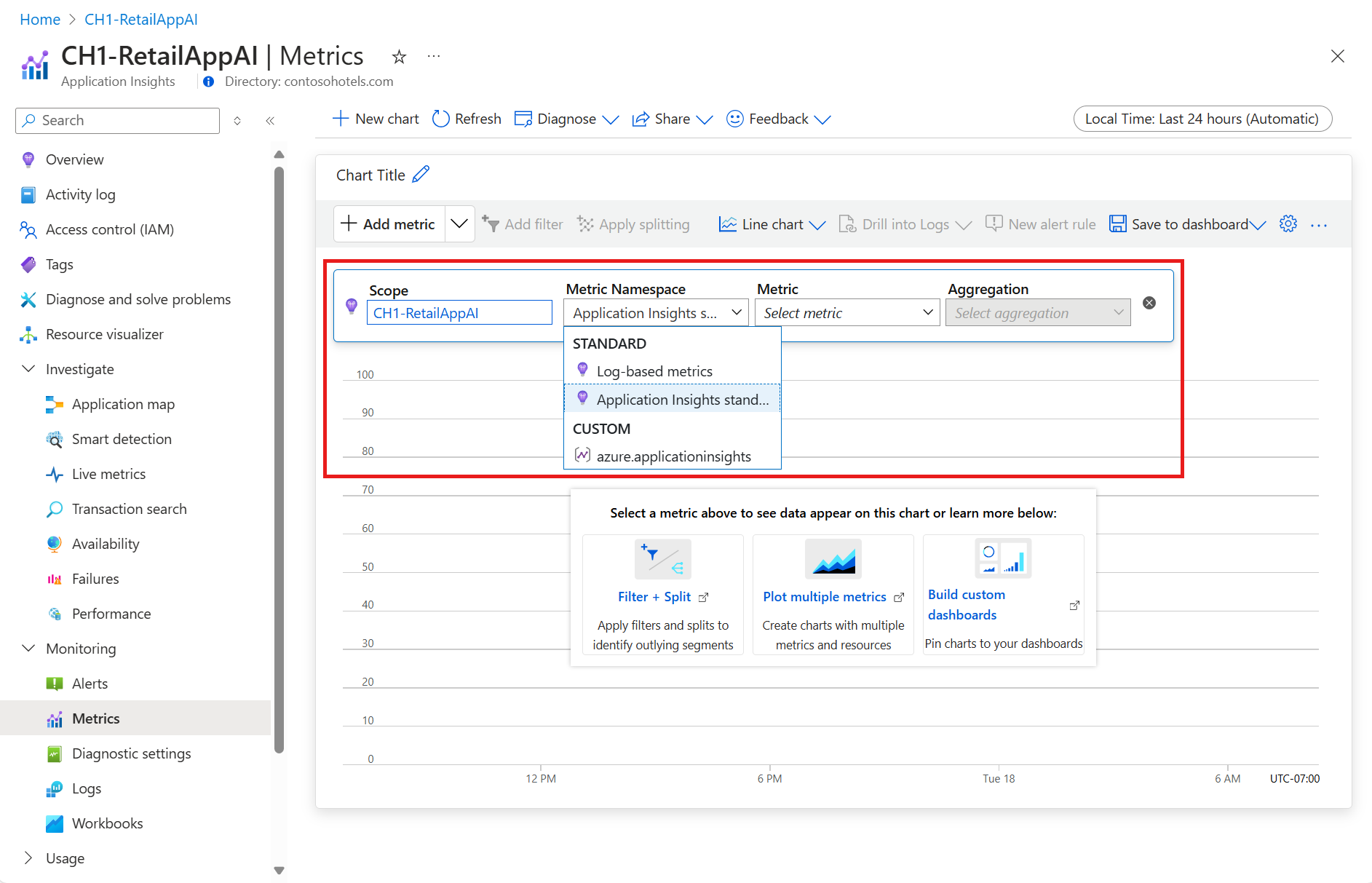Click the pencil icon to edit chart title
Image resolution: width=1372 pixels, height=883 pixels.
point(421,175)
